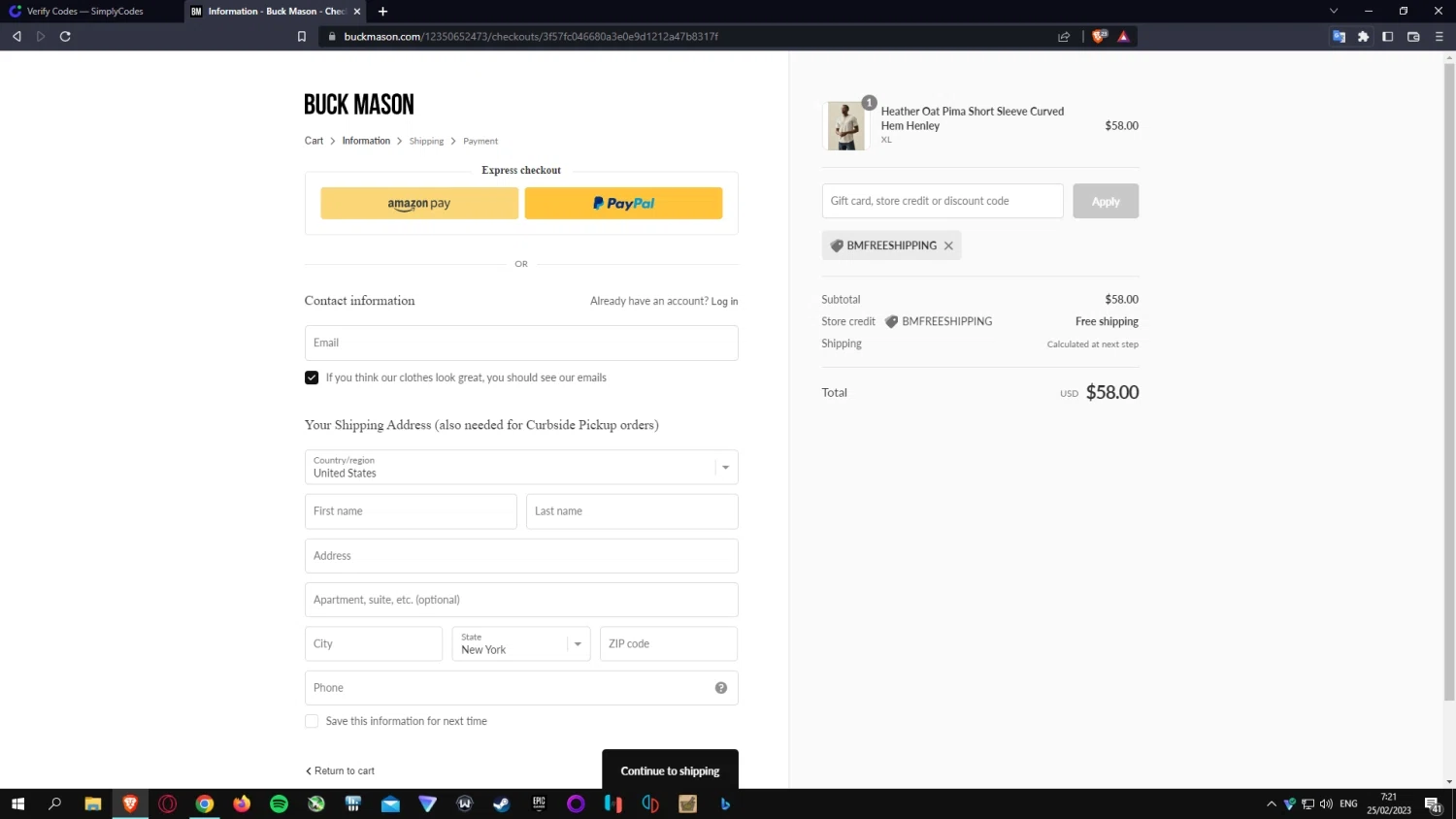Image resolution: width=1456 pixels, height=819 pixels.
Task: Select the Shipping breadcrumb step
Action: [426, 141]
